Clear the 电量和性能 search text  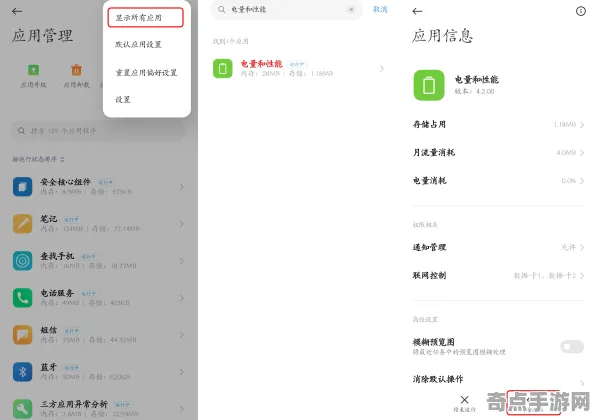[x=351, y=10]
